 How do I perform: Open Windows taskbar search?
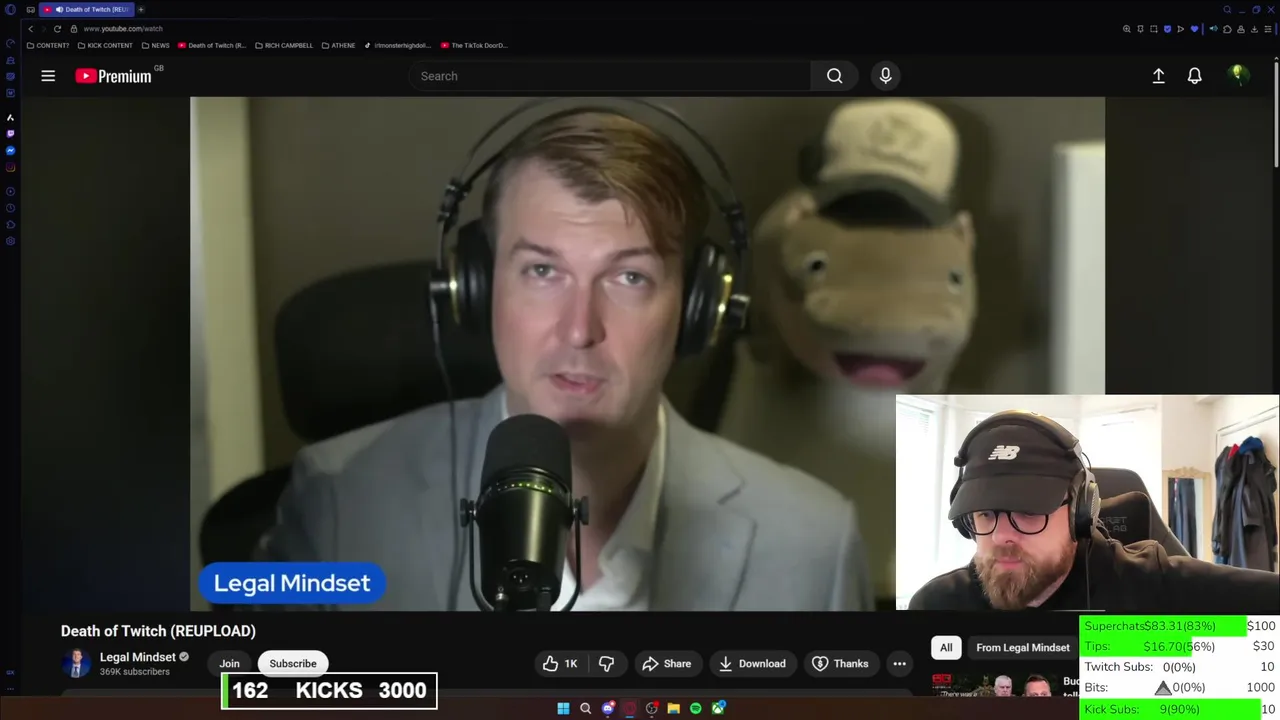(585, 708)
